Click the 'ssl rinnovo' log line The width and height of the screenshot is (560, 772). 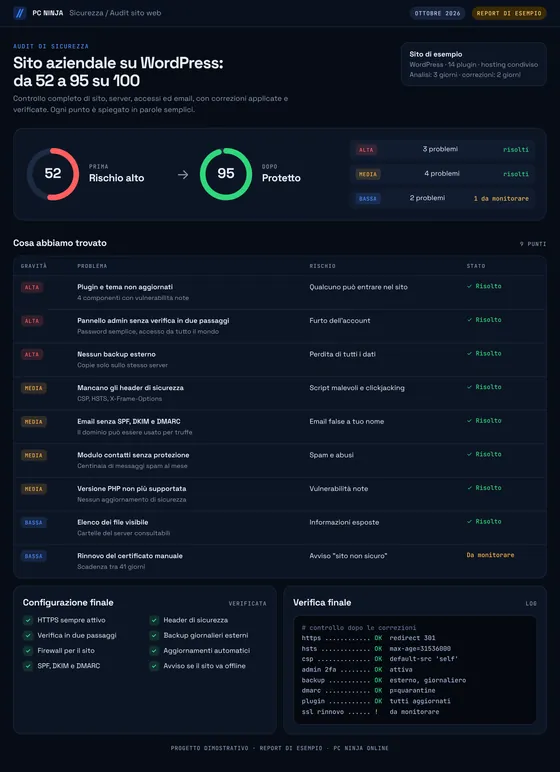[370, 712]
